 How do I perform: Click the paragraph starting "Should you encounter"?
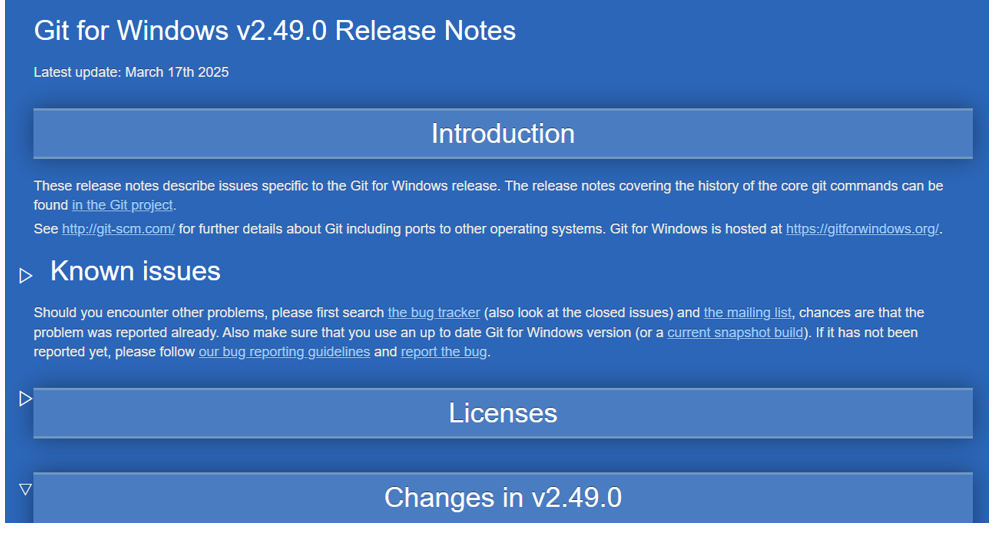coord(479,332)
